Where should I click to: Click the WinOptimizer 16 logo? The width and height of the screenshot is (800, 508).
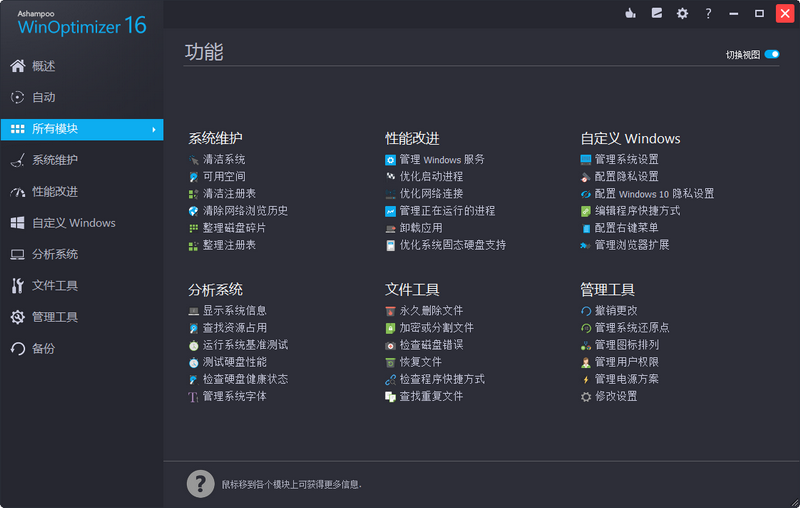[82, 24]
